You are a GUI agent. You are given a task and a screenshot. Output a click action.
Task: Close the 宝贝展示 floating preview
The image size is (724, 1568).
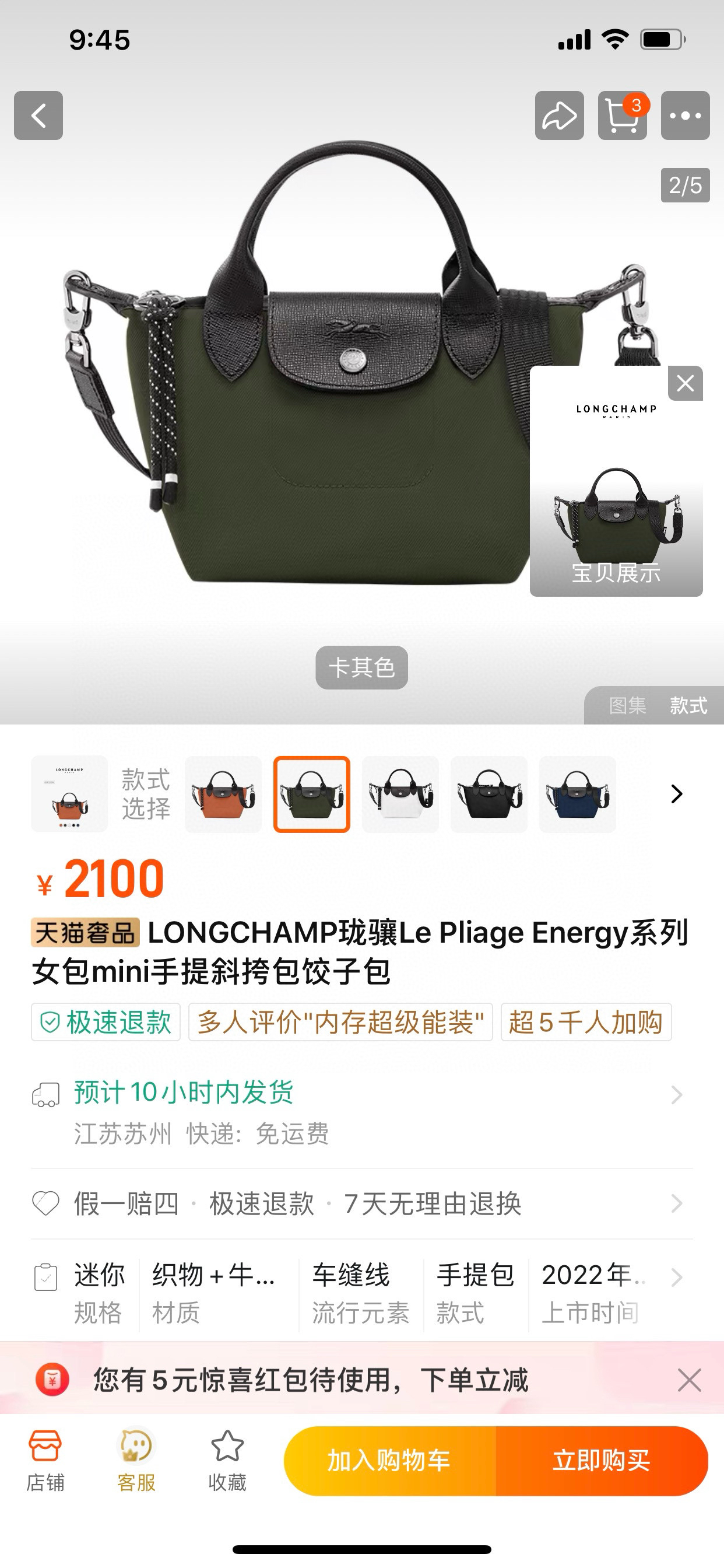pos(685,383)
